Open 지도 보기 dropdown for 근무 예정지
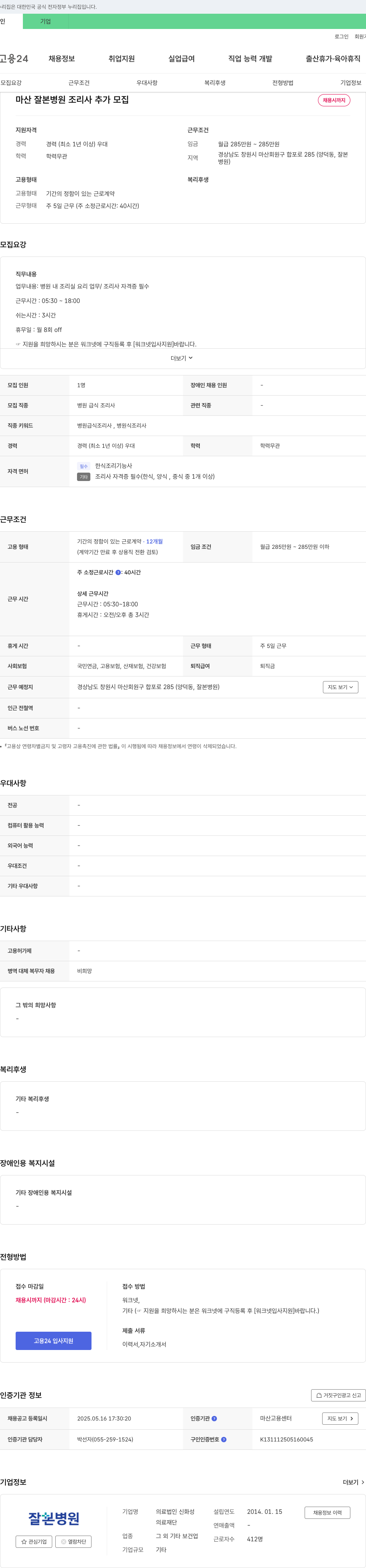 pos(340,687)
